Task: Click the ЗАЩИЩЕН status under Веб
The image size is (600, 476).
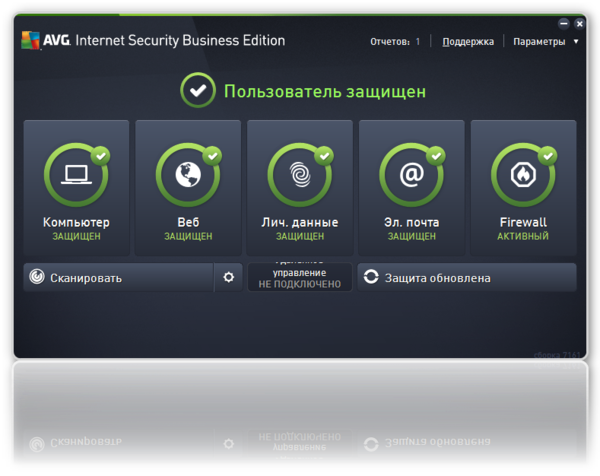Action: [x=188, y=236]
